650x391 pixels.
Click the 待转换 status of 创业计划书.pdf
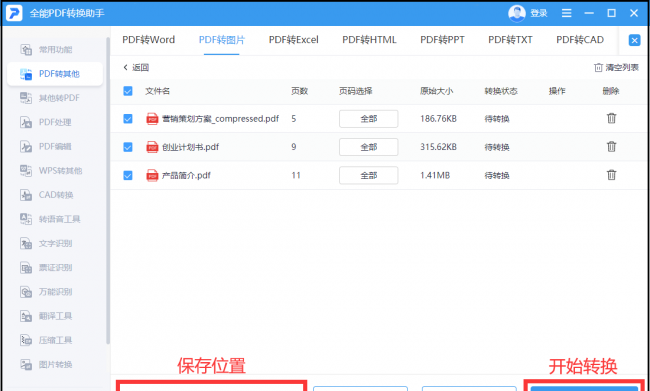pos(497,147)
